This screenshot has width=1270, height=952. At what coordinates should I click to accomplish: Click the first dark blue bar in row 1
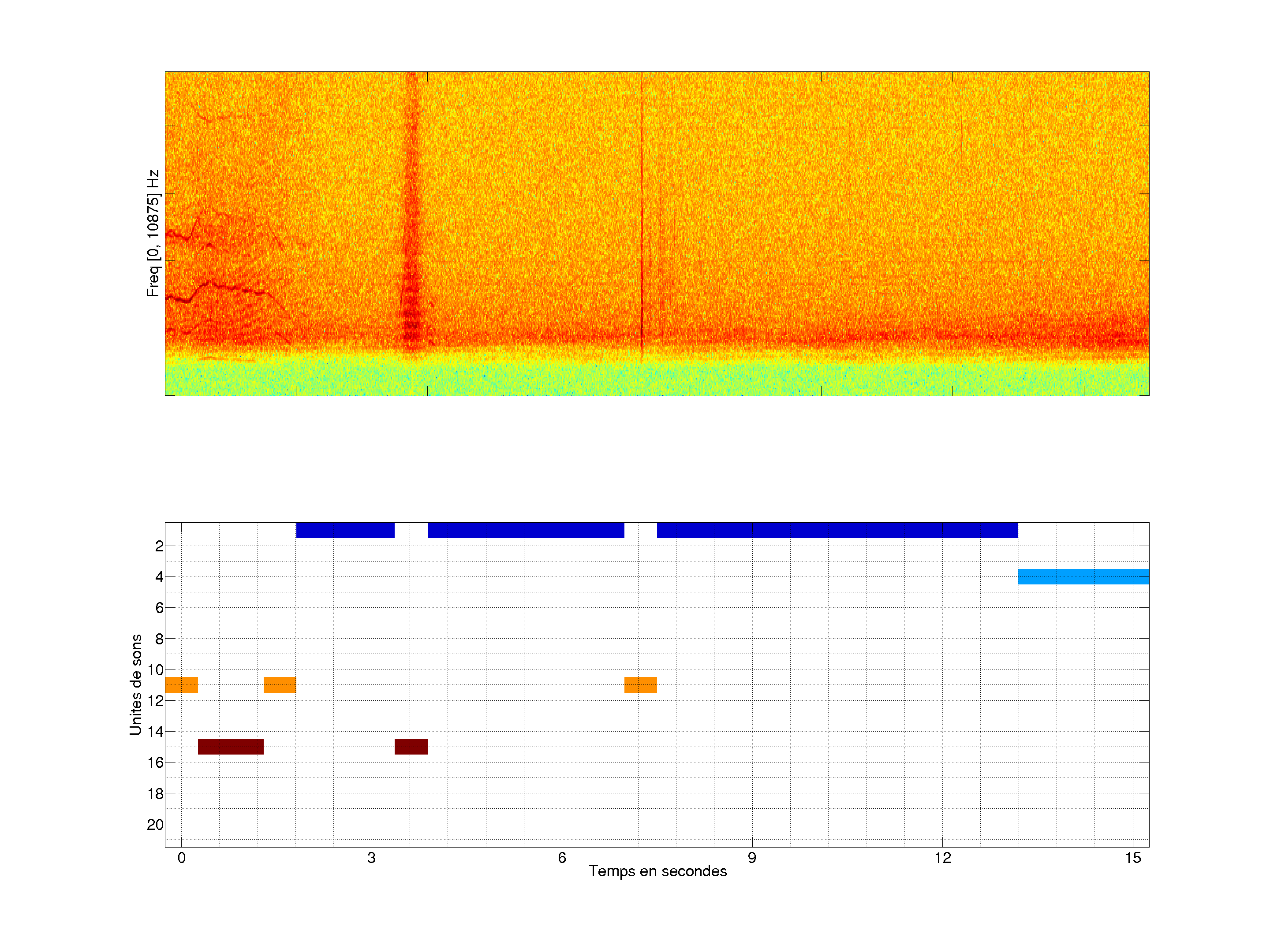pos(345,530)
